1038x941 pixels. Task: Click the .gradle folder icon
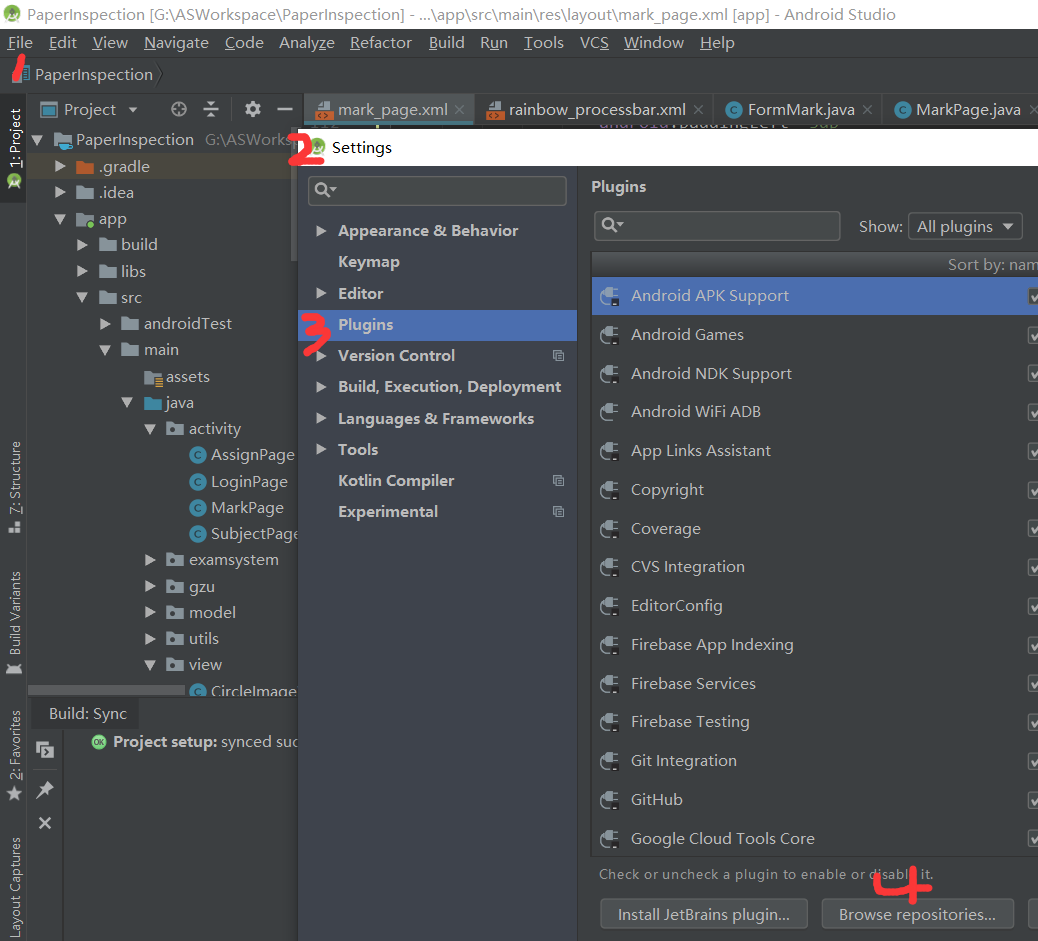click(85, 167)
